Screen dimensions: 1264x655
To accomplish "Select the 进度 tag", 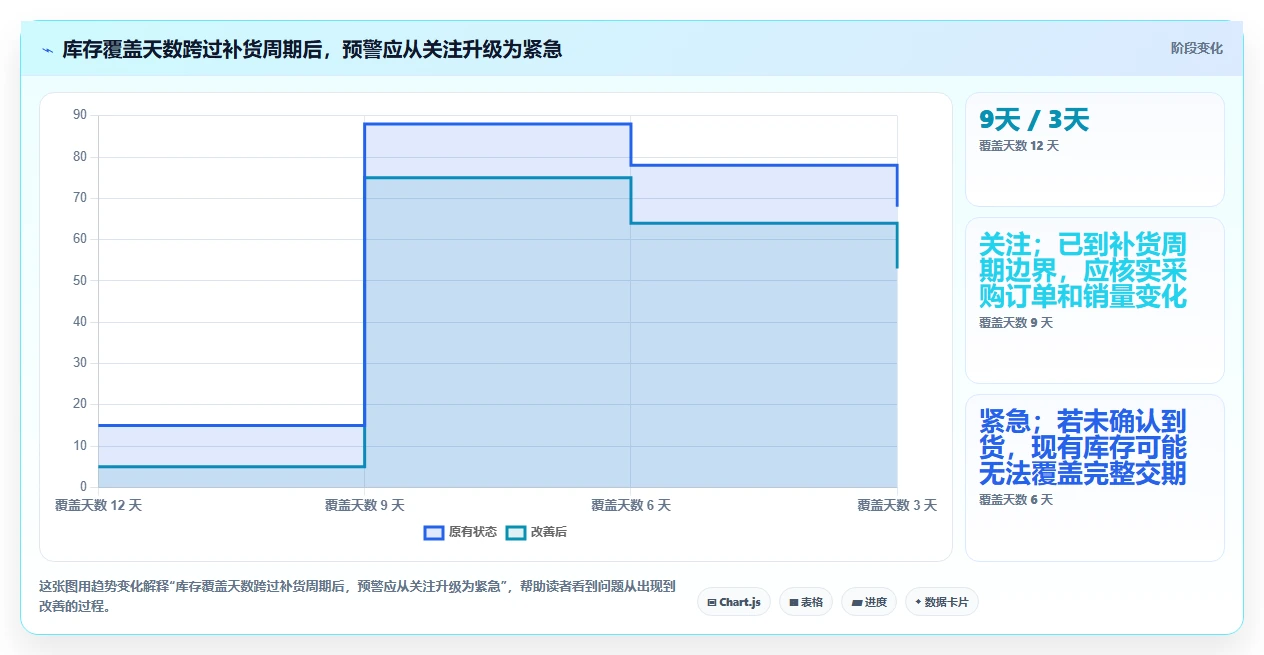I will (x=869, y=602).
